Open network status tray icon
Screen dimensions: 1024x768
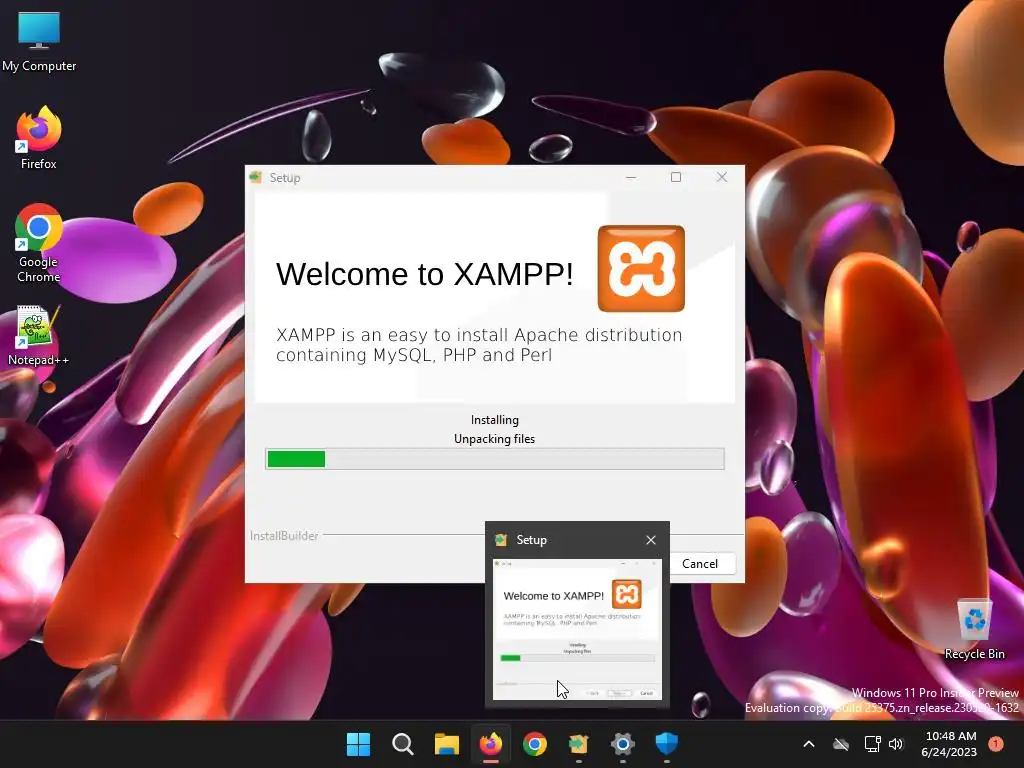click(872, 744)
